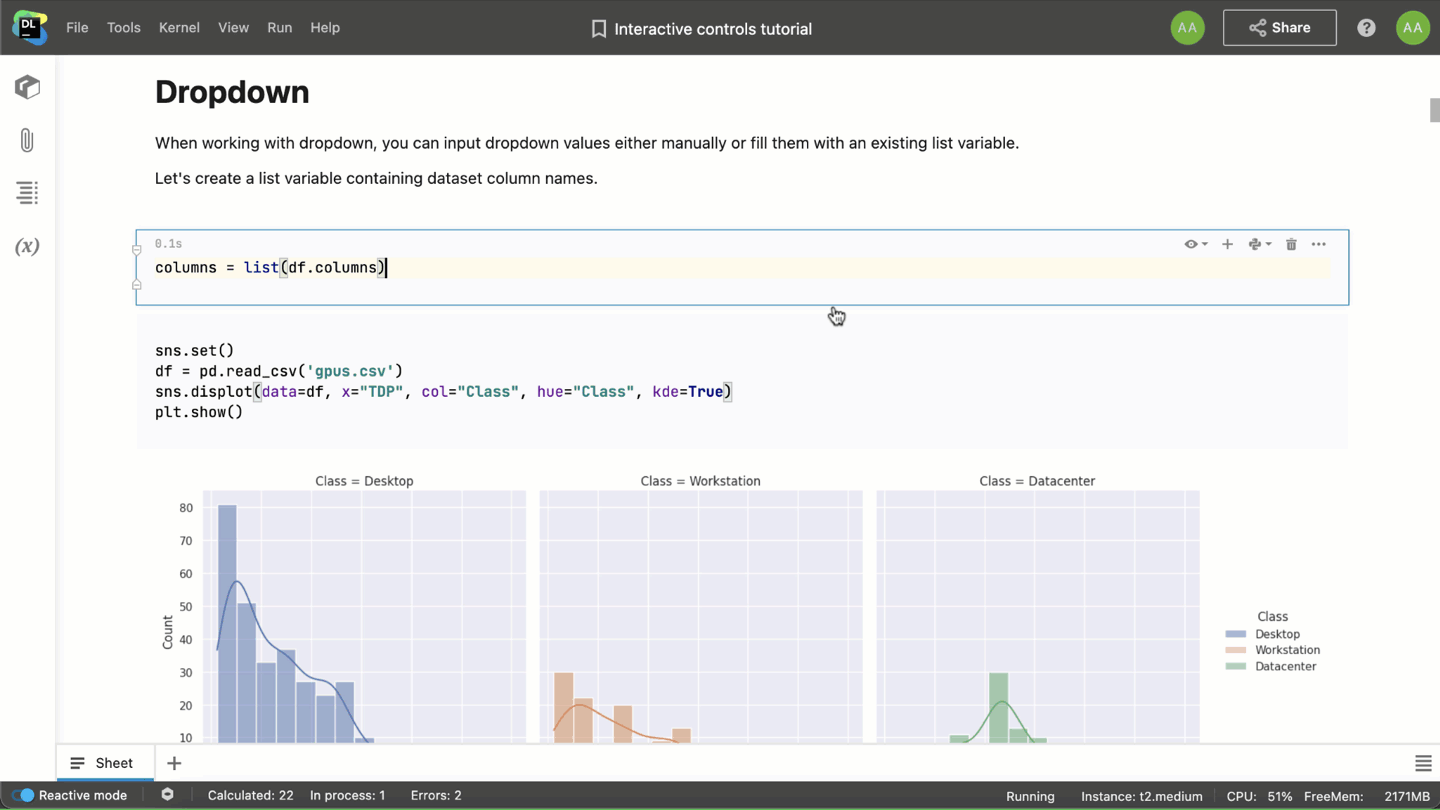The width and height of the screenshot is (1440, 810).
Task: Show the table of contents panel
Action: (x=27, y=192)
